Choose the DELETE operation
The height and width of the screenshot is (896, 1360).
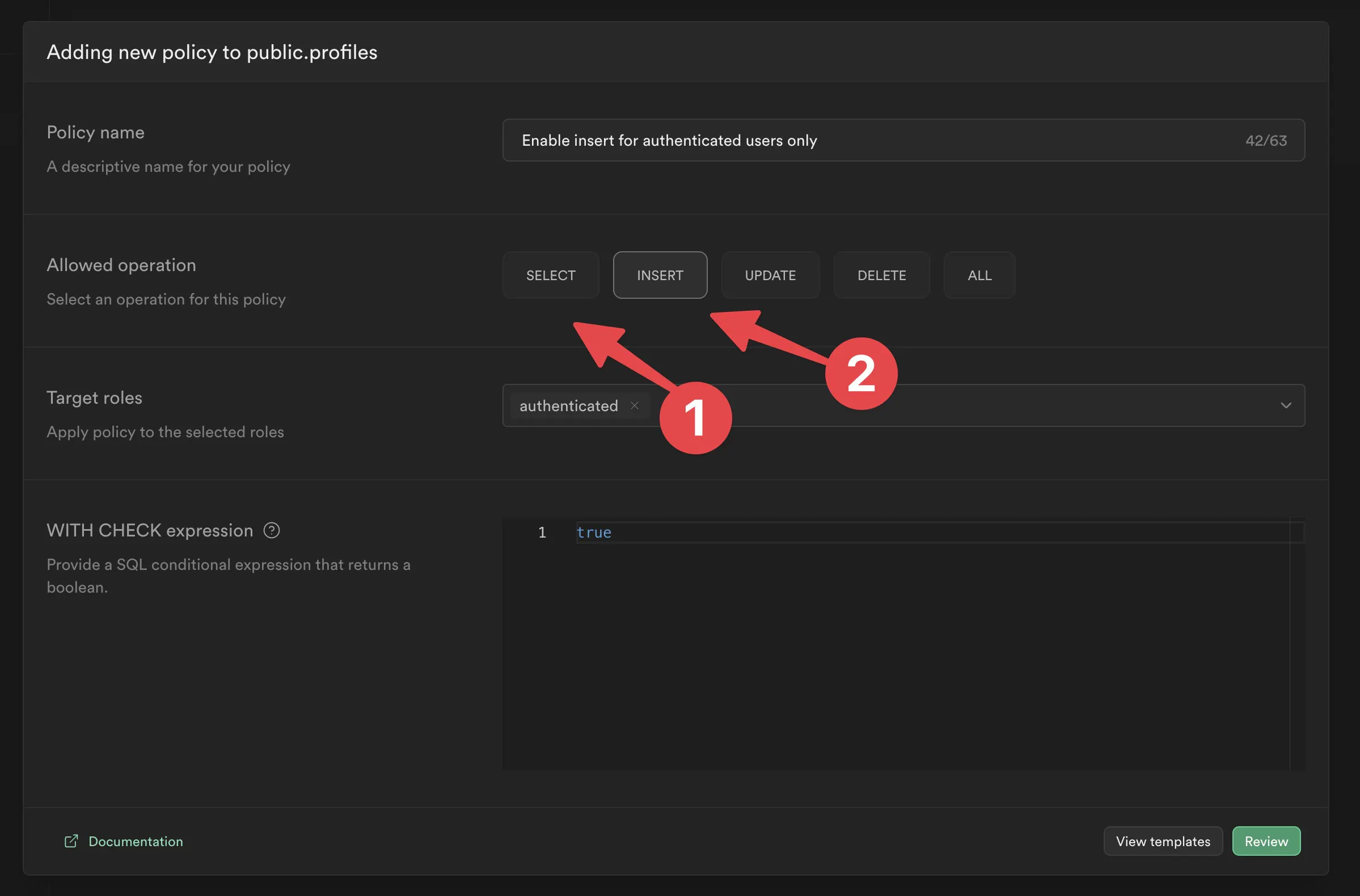click(x=881, y=276)
